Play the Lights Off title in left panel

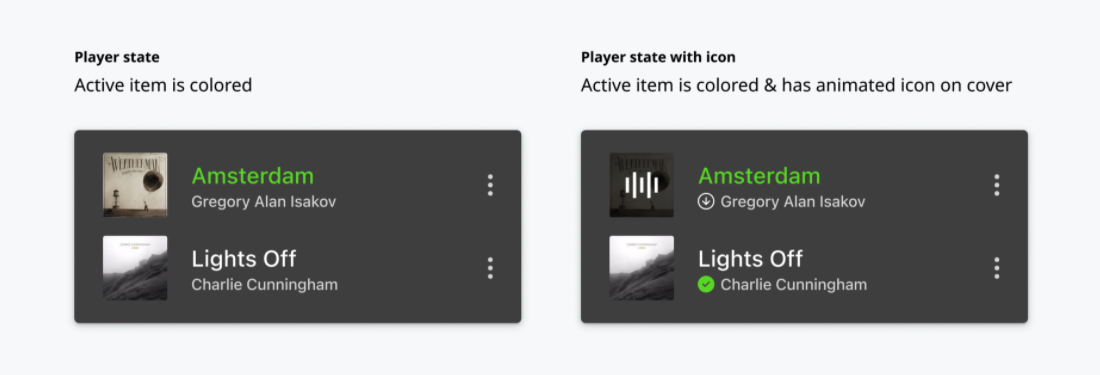(243, 259)
